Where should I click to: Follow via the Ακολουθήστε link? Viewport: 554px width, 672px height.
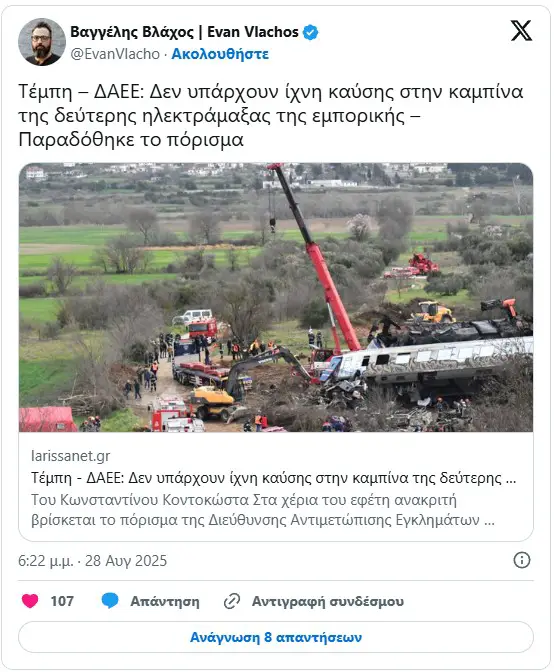(220, 54)
